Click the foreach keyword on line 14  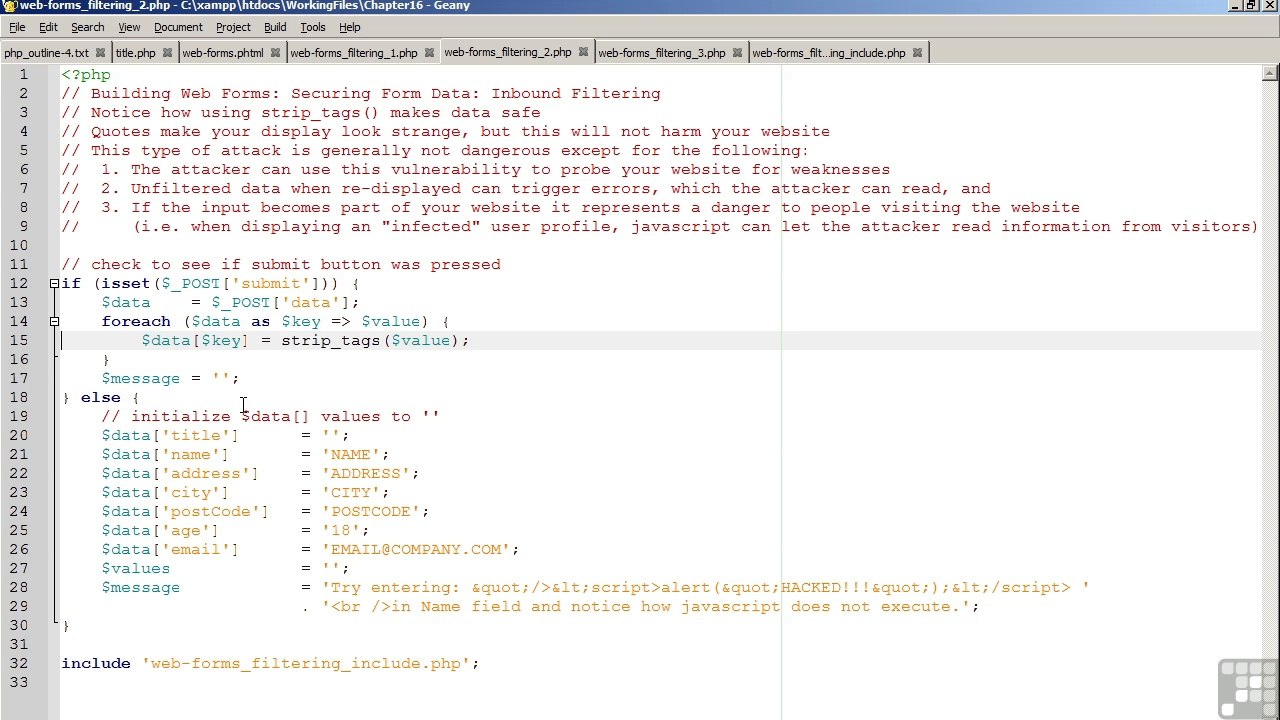click(136, 322)
